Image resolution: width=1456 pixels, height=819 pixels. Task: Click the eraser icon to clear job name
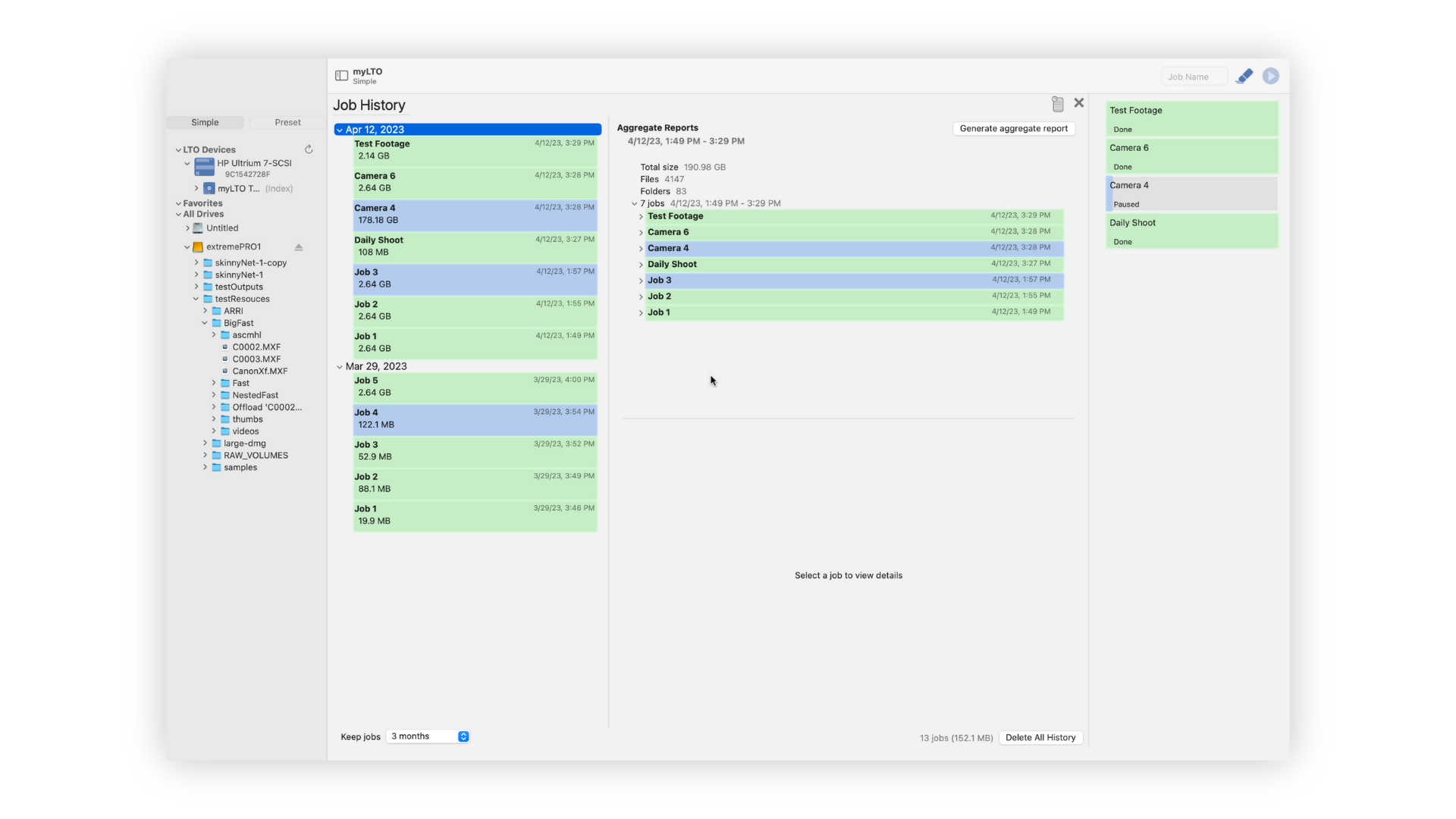click(x=1244, y=76)
